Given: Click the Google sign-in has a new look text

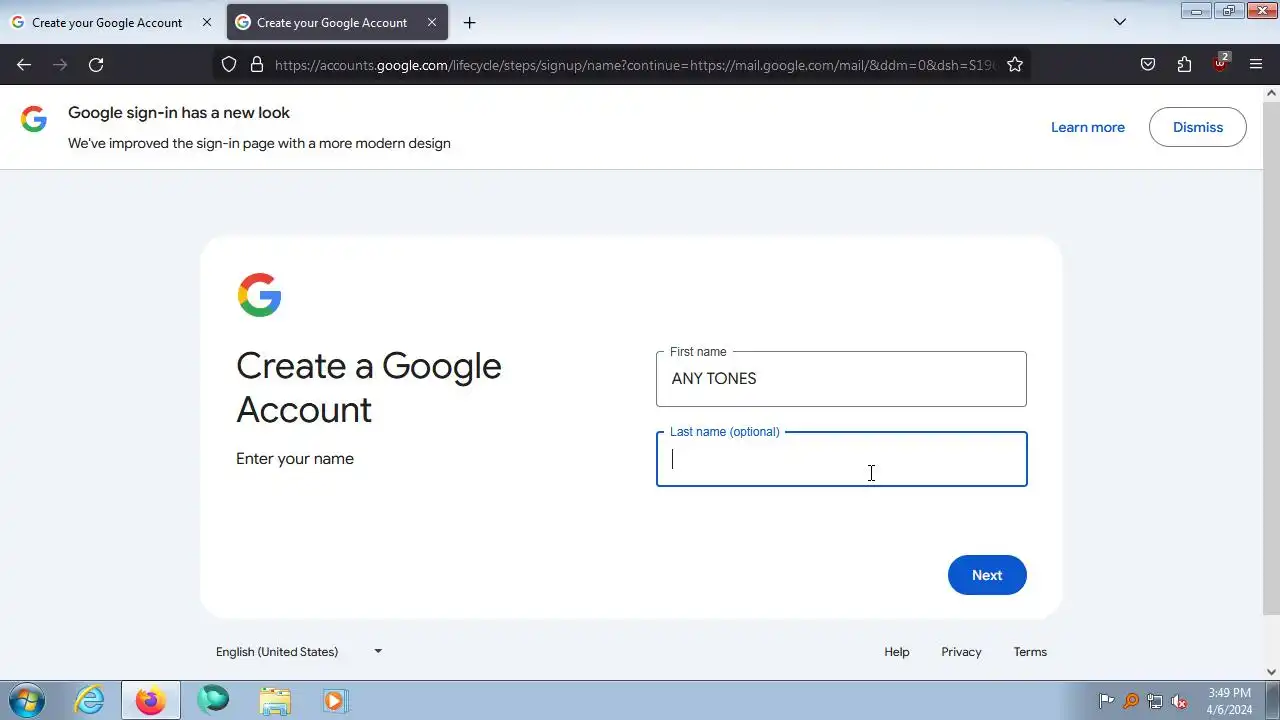Looking at the screenshot, I should [x=179, y=113].
